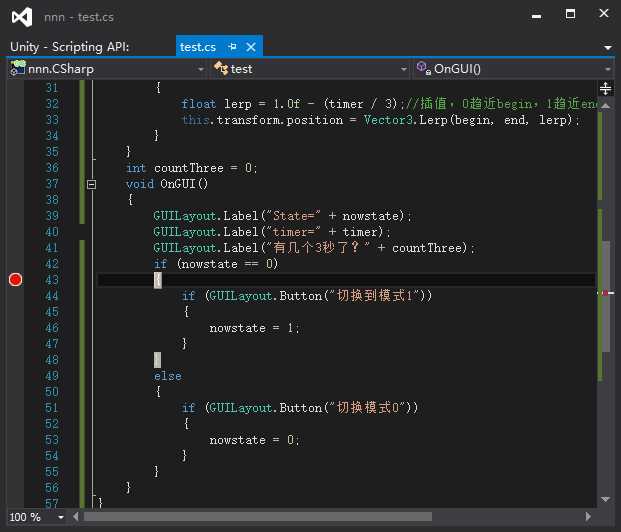Click GUILayout.Label("State=" line
This screenshot has width=621, height=532.
[282, 216]
